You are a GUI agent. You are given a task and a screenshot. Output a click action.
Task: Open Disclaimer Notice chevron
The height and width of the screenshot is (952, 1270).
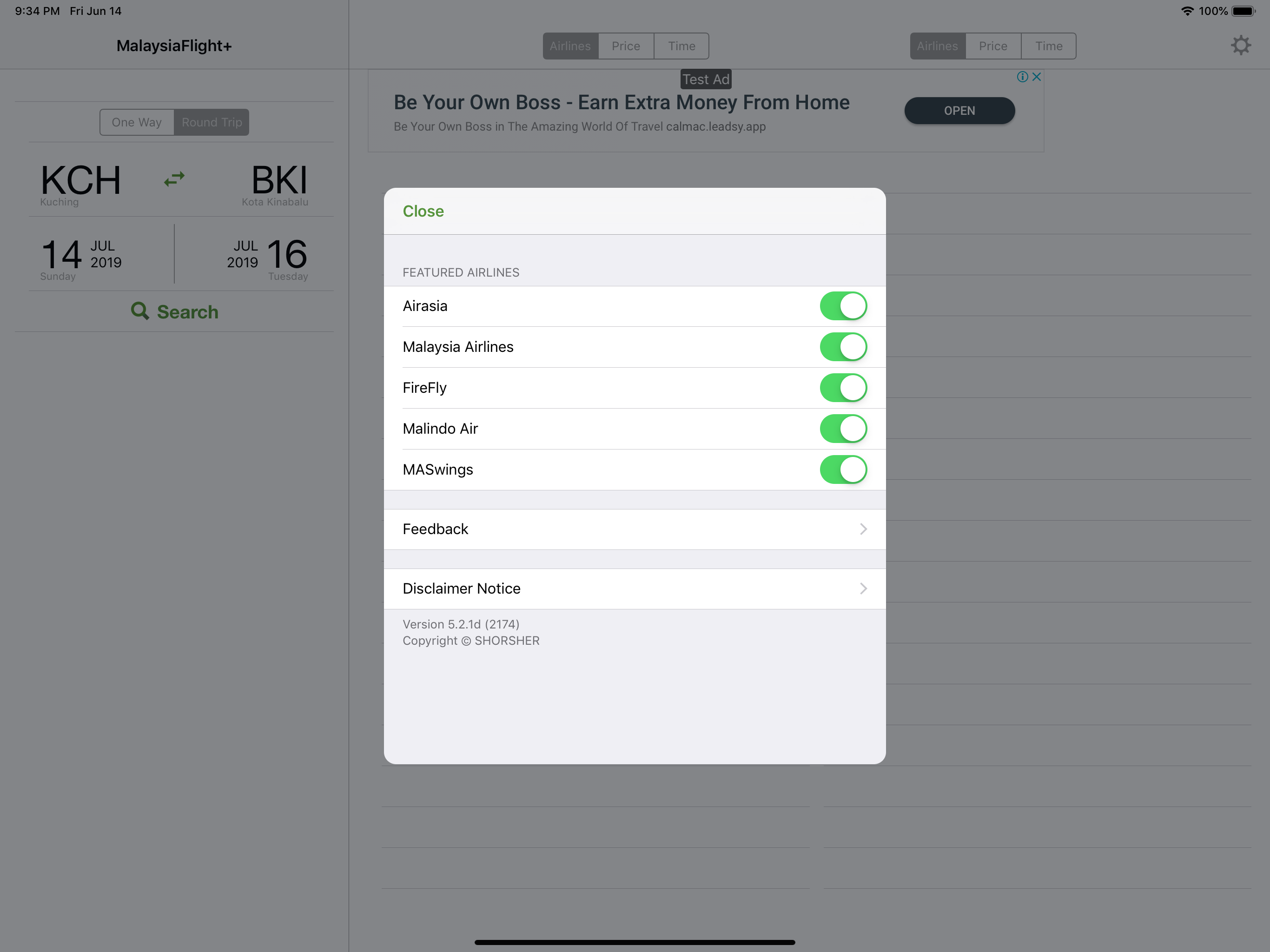point(863,588)
